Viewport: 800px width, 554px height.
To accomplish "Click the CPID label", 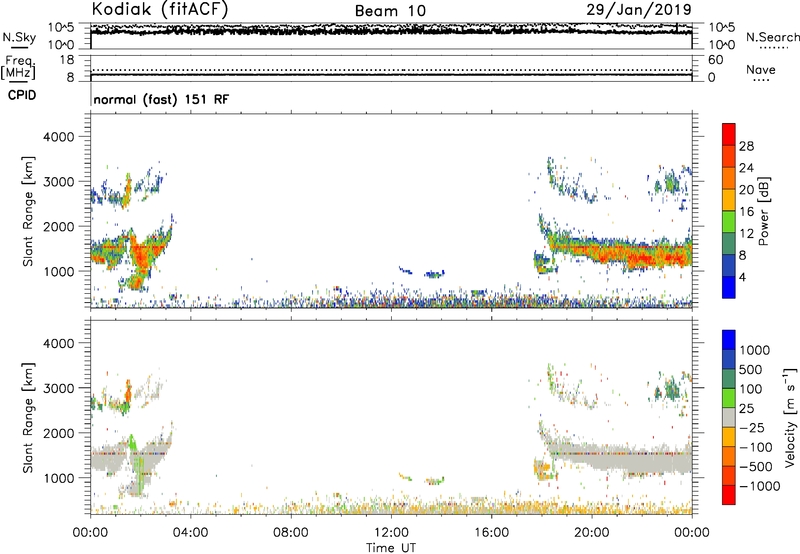I will (22, 95).
